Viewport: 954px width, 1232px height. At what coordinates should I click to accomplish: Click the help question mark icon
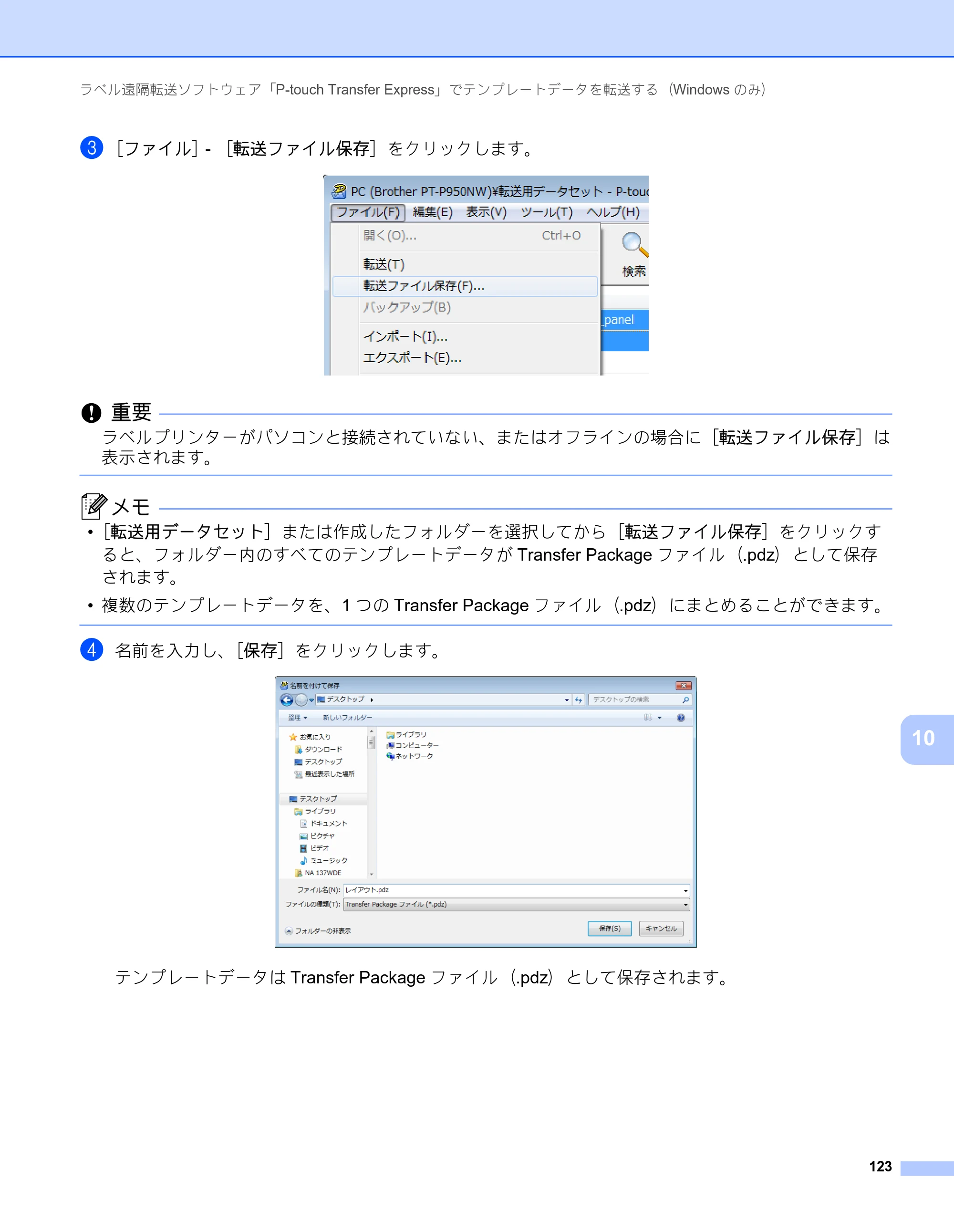pyautogui.click(x=681, y=718)
